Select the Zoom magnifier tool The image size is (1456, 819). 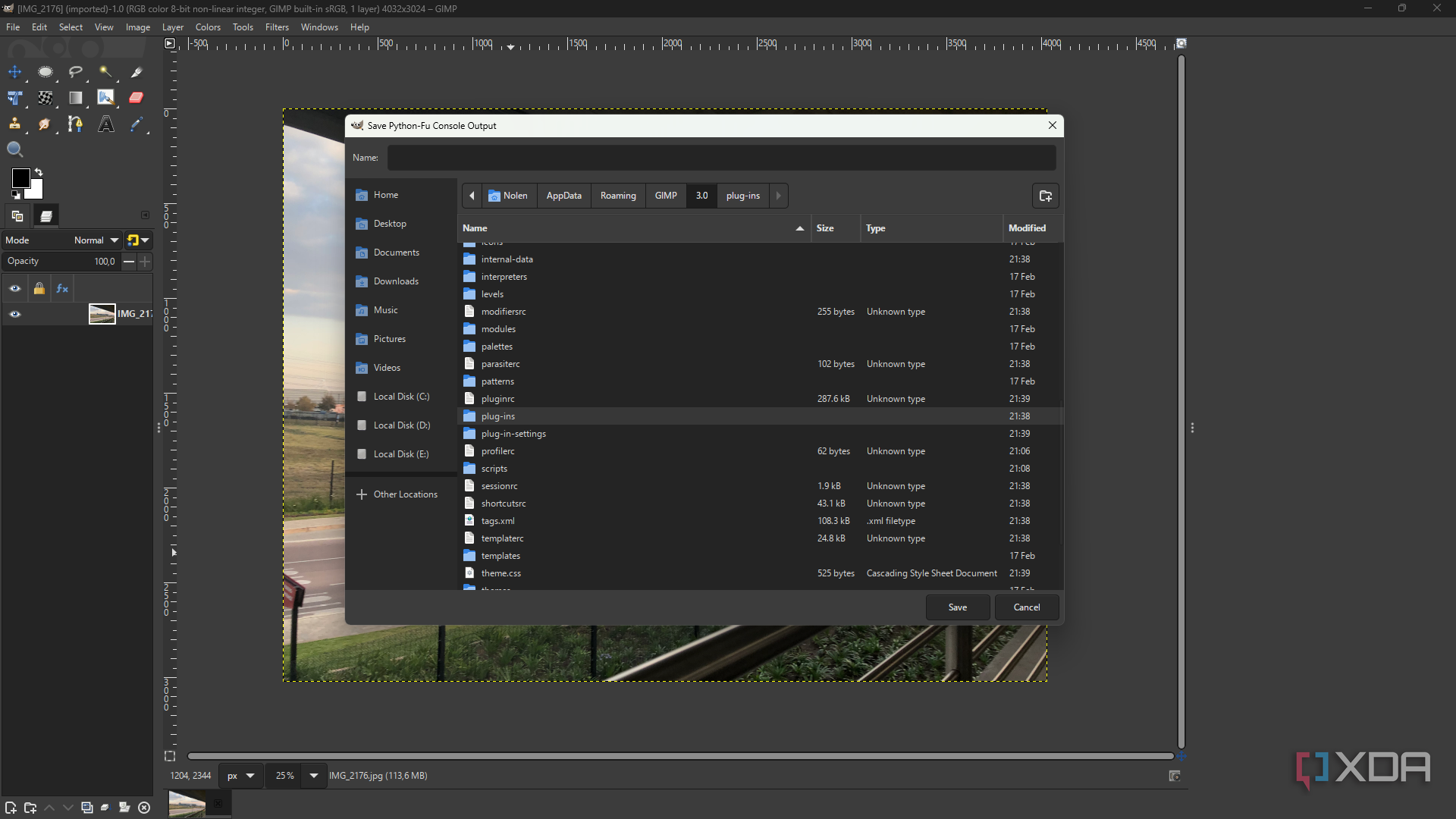tap(15, 149)
